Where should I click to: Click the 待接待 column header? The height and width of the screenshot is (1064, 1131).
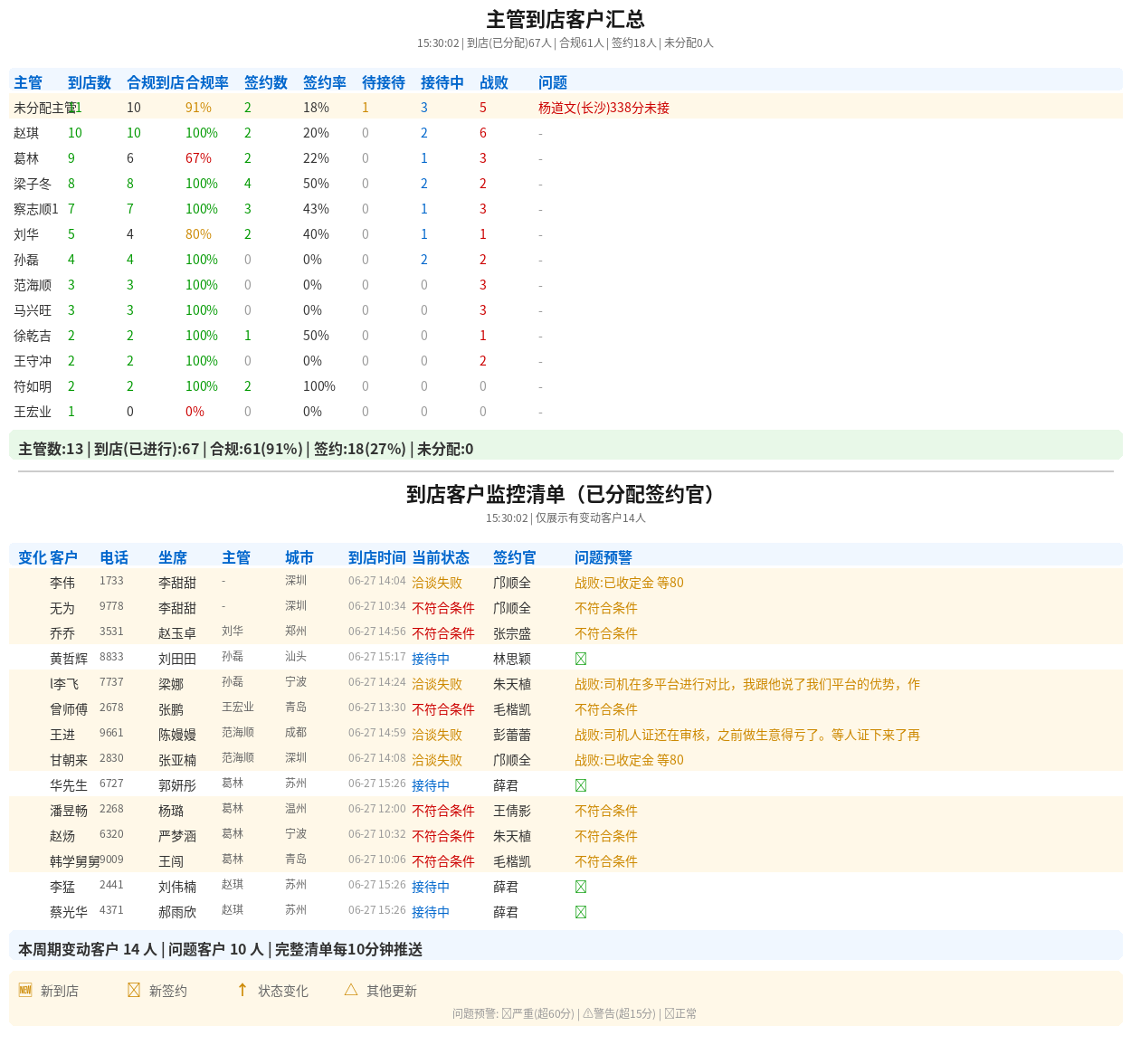click(384, 82)
